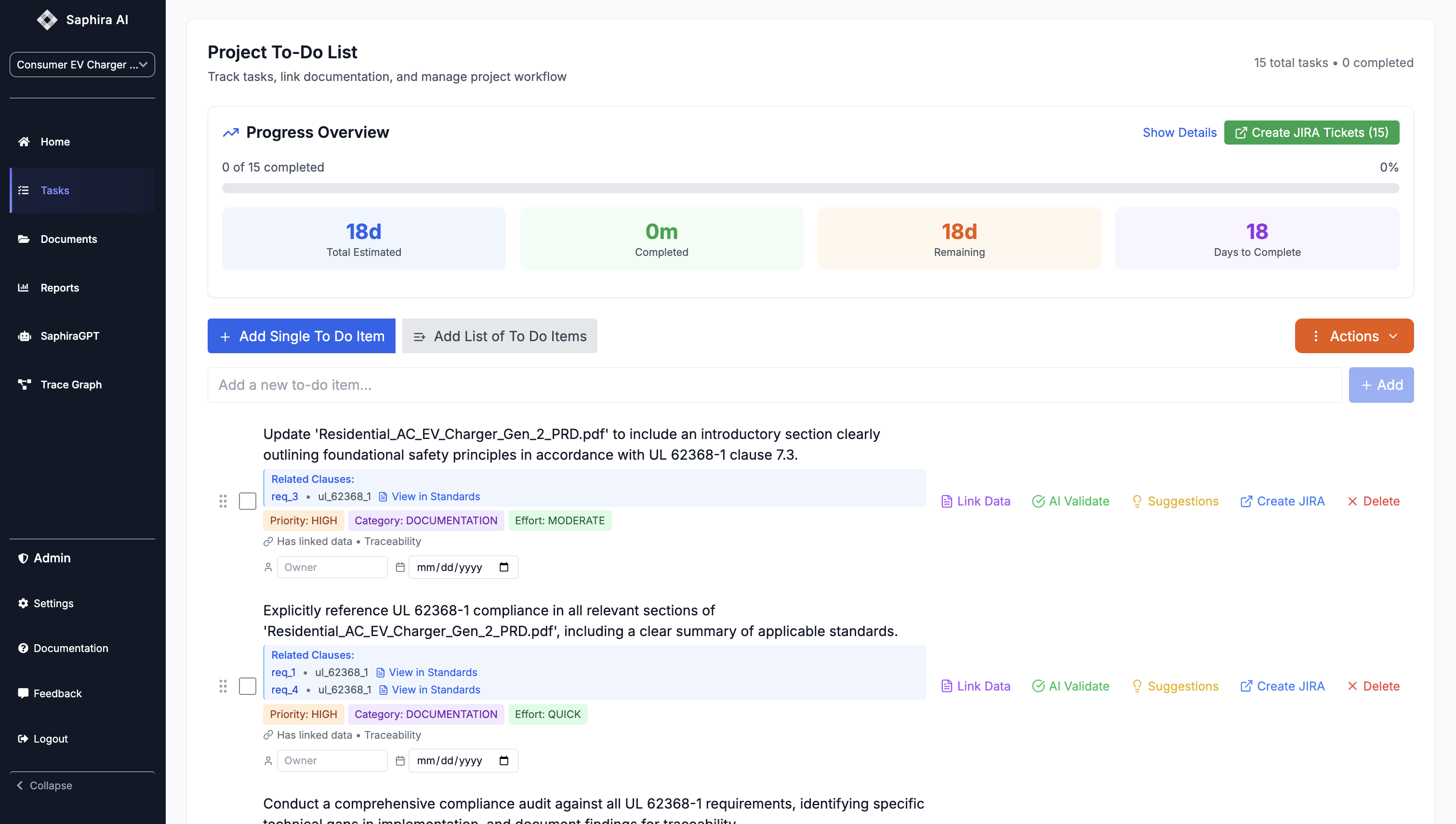Viewport: 1456px width, 824px height.
Task: Click Link Data for first task
Action: [x=976, y=501]
